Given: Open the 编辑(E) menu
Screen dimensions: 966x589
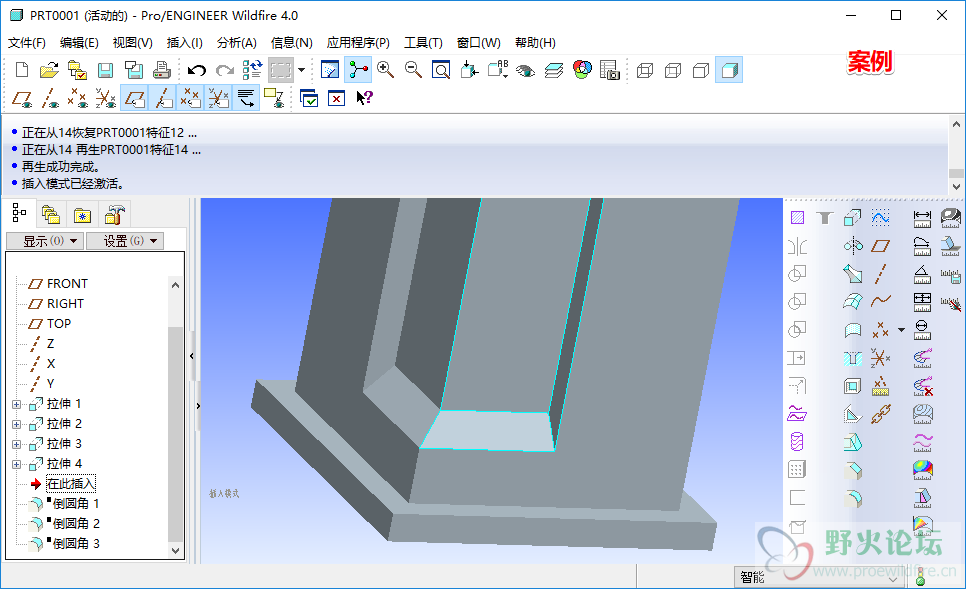Looking at the screenshot, I should pyautogui.click(x=79, y=43).
